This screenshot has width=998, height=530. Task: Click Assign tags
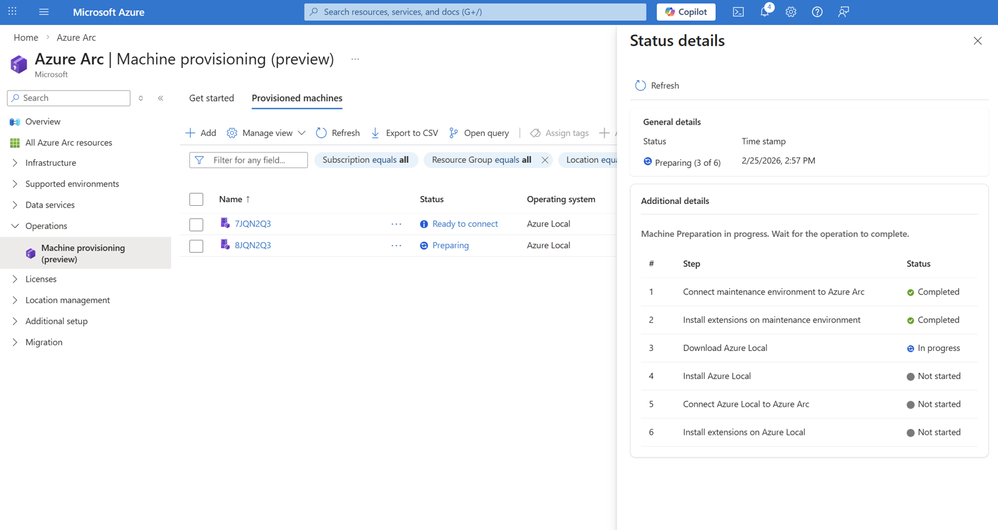tap(559, 133)
